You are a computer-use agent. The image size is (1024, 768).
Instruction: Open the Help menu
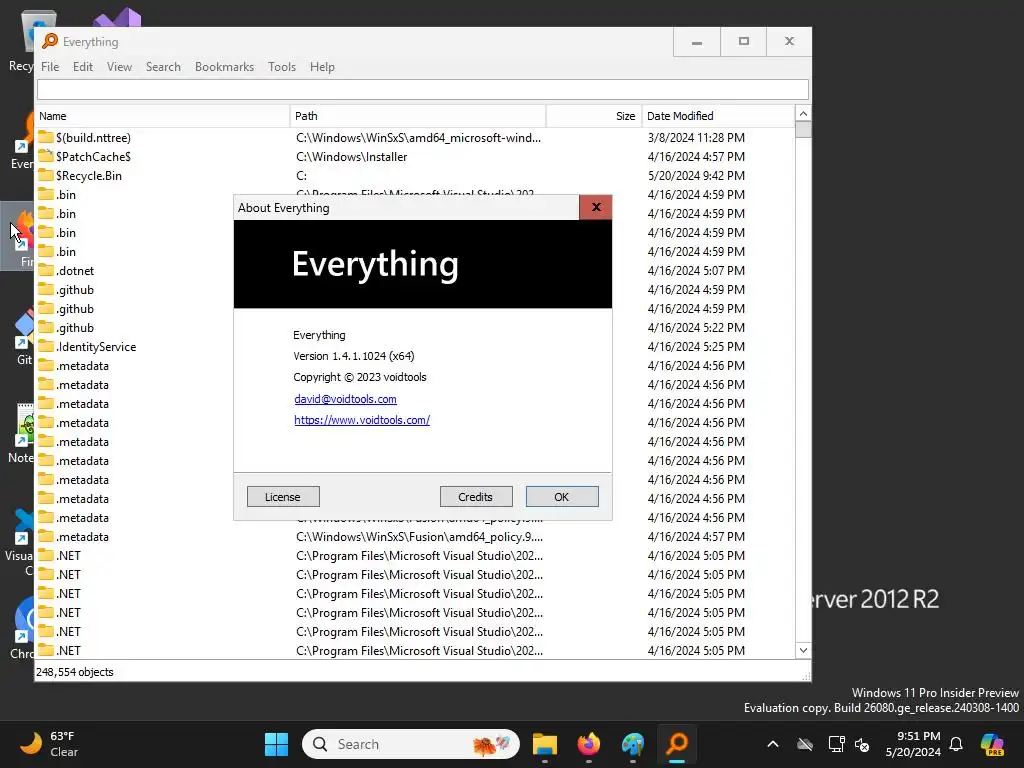[322, 67]
